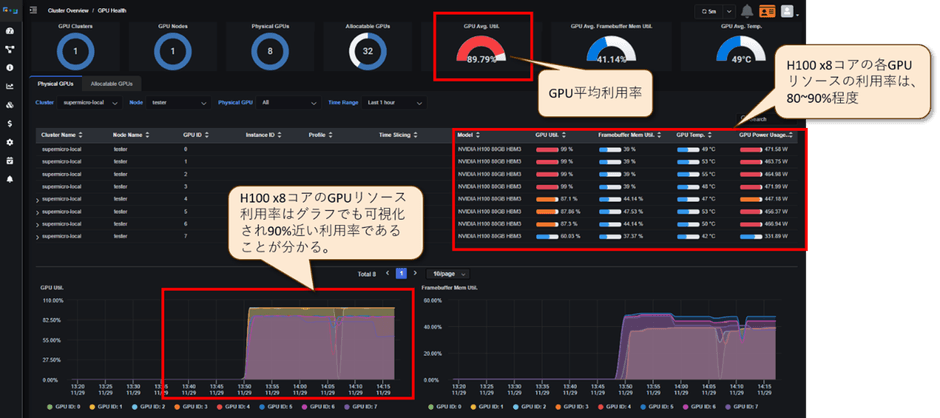Click the GPU Avg. Temp. gauge

pos(741,50)
